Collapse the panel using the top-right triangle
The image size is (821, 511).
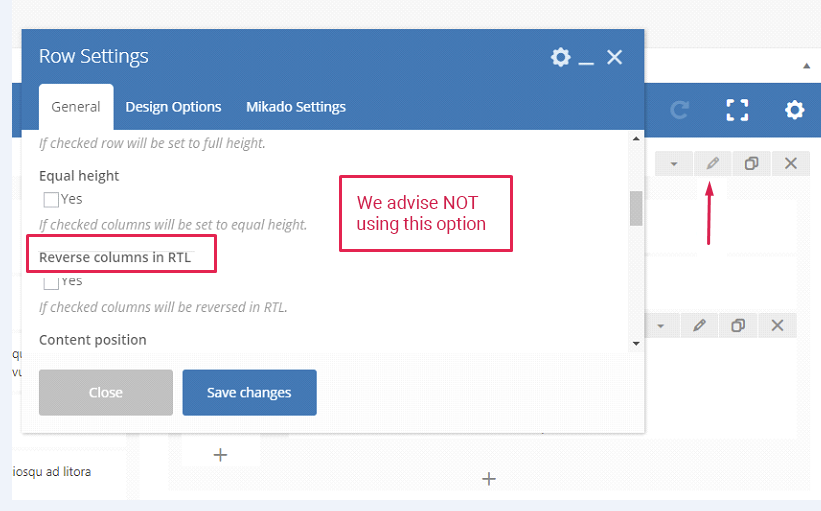(806, 66)
